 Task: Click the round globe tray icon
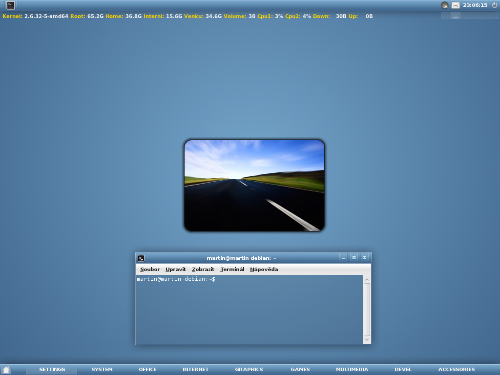(444, 5)
